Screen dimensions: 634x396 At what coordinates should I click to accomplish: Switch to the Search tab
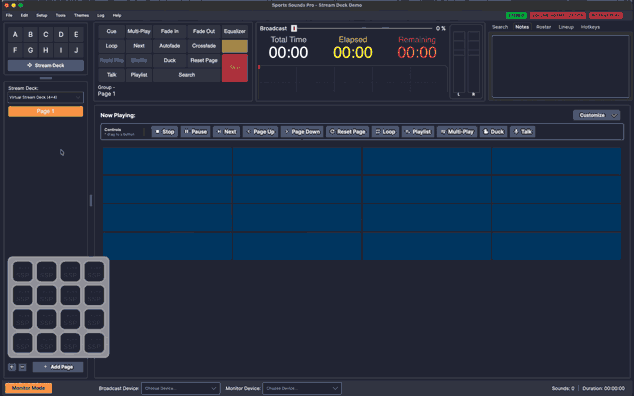(500, 27)
